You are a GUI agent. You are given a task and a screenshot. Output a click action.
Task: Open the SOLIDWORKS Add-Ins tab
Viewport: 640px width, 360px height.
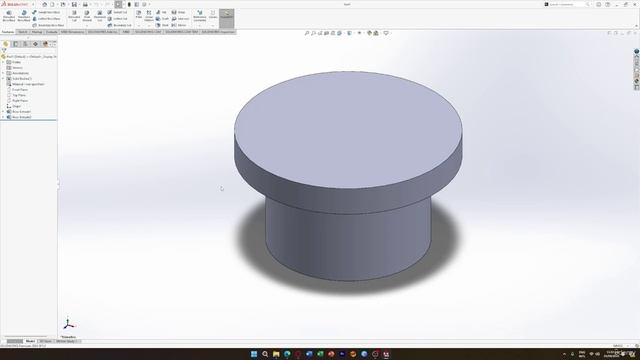pyautogui.click(x=103, y=32)
